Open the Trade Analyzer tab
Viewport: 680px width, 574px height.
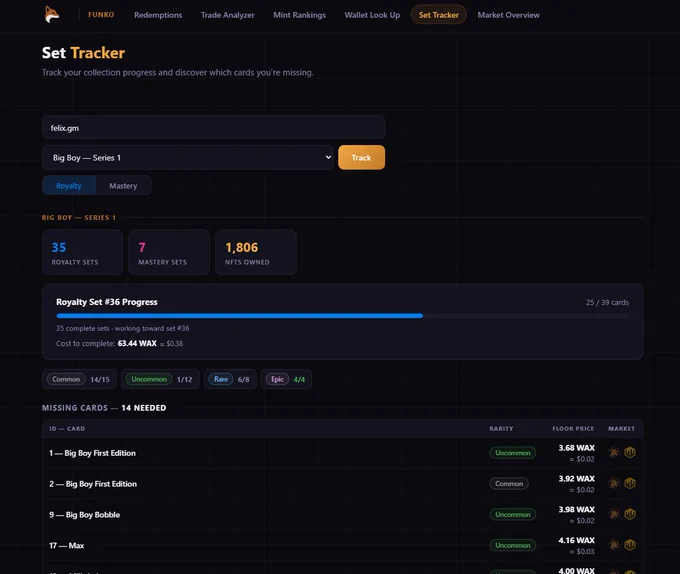[x=228, y=15]
